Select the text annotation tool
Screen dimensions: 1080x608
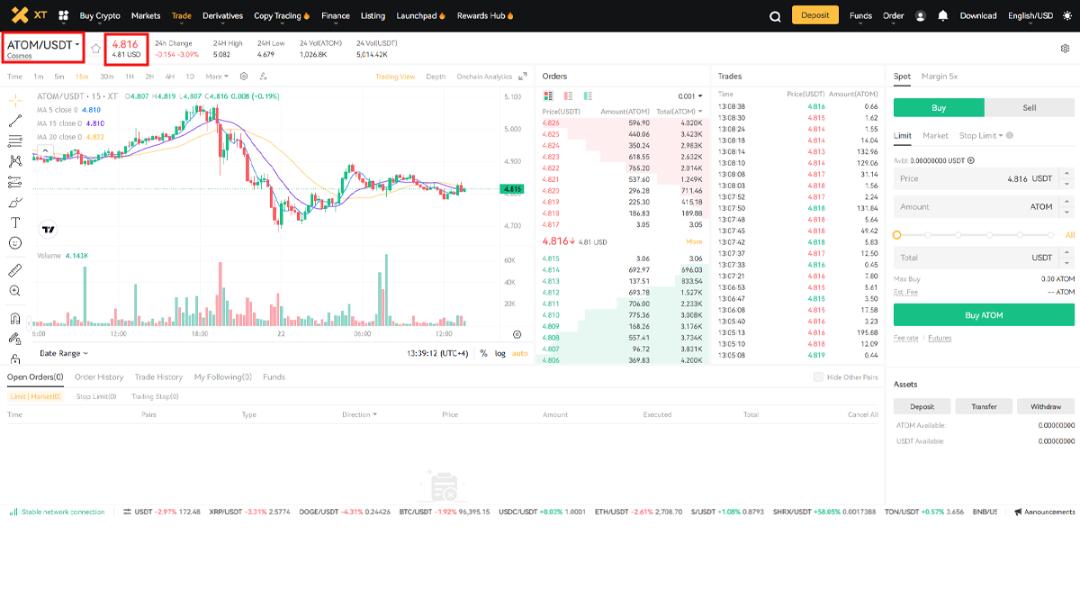click(15, 222)
